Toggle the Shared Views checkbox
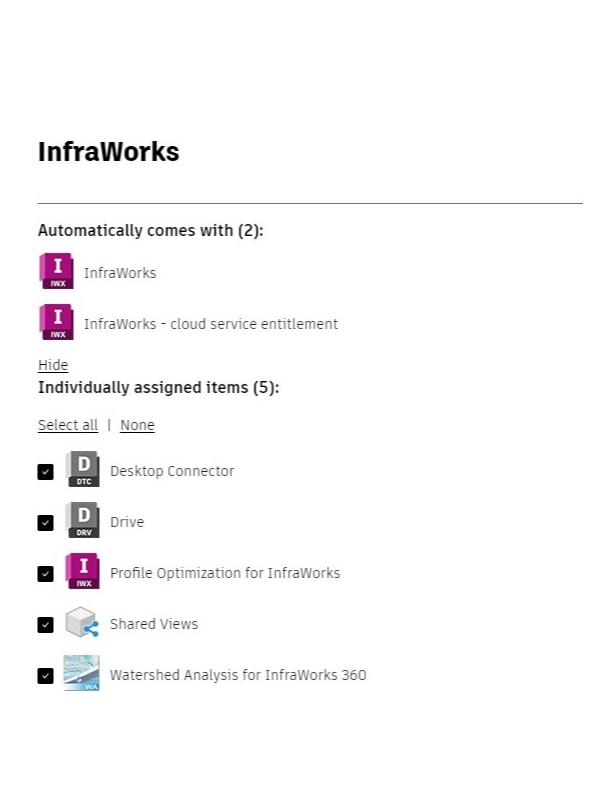The height and width of the screenshot is (802, 601). 45,624
